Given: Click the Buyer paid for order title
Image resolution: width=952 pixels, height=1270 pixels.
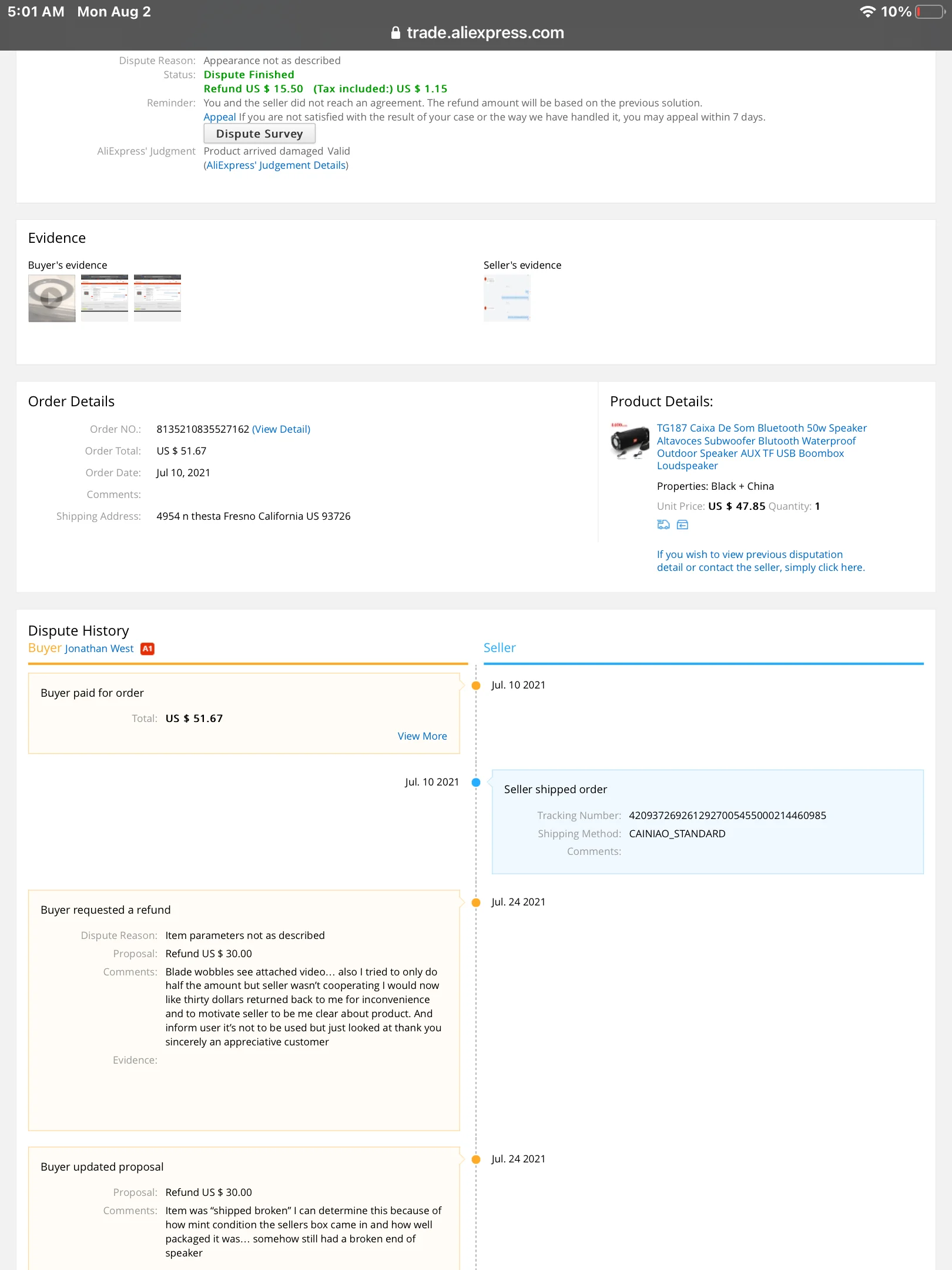Looking at the screenshot, I should point(92,693).
